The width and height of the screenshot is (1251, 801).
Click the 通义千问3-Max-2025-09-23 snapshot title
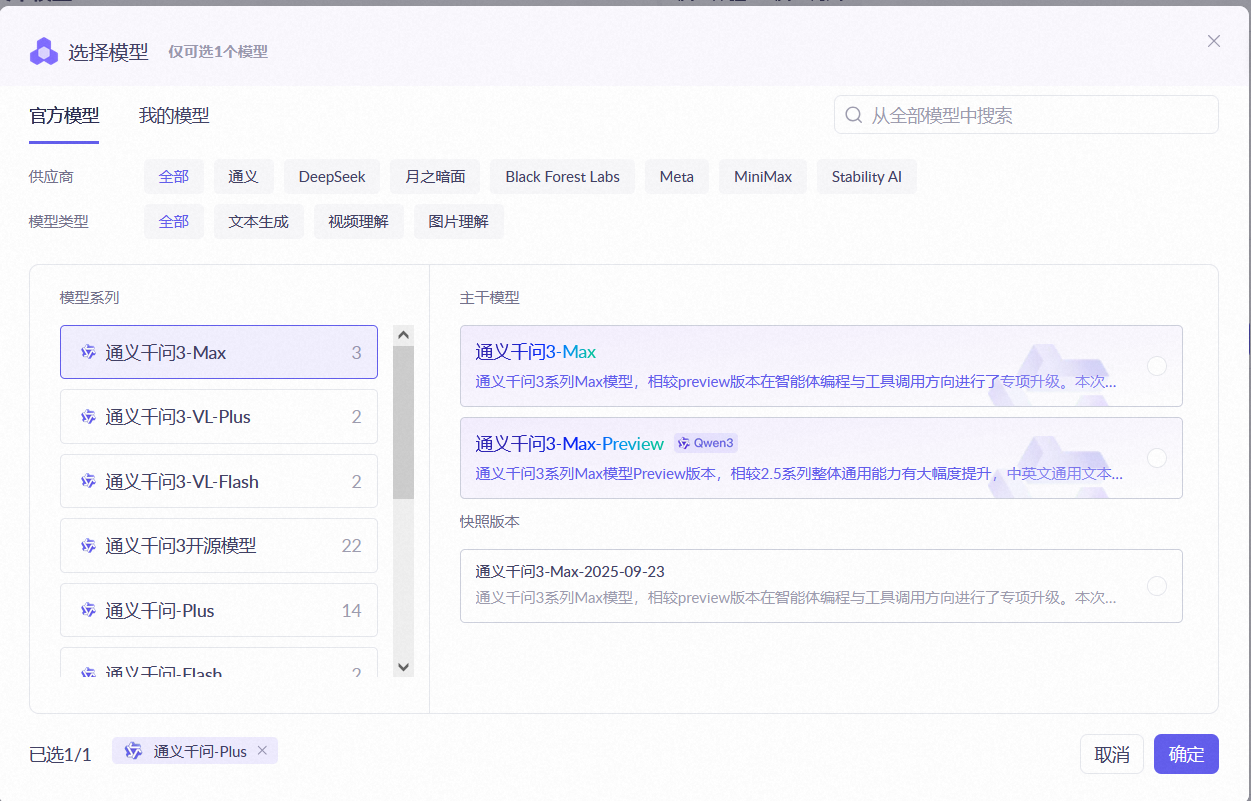pyautogui.click(x=570, y=572)
